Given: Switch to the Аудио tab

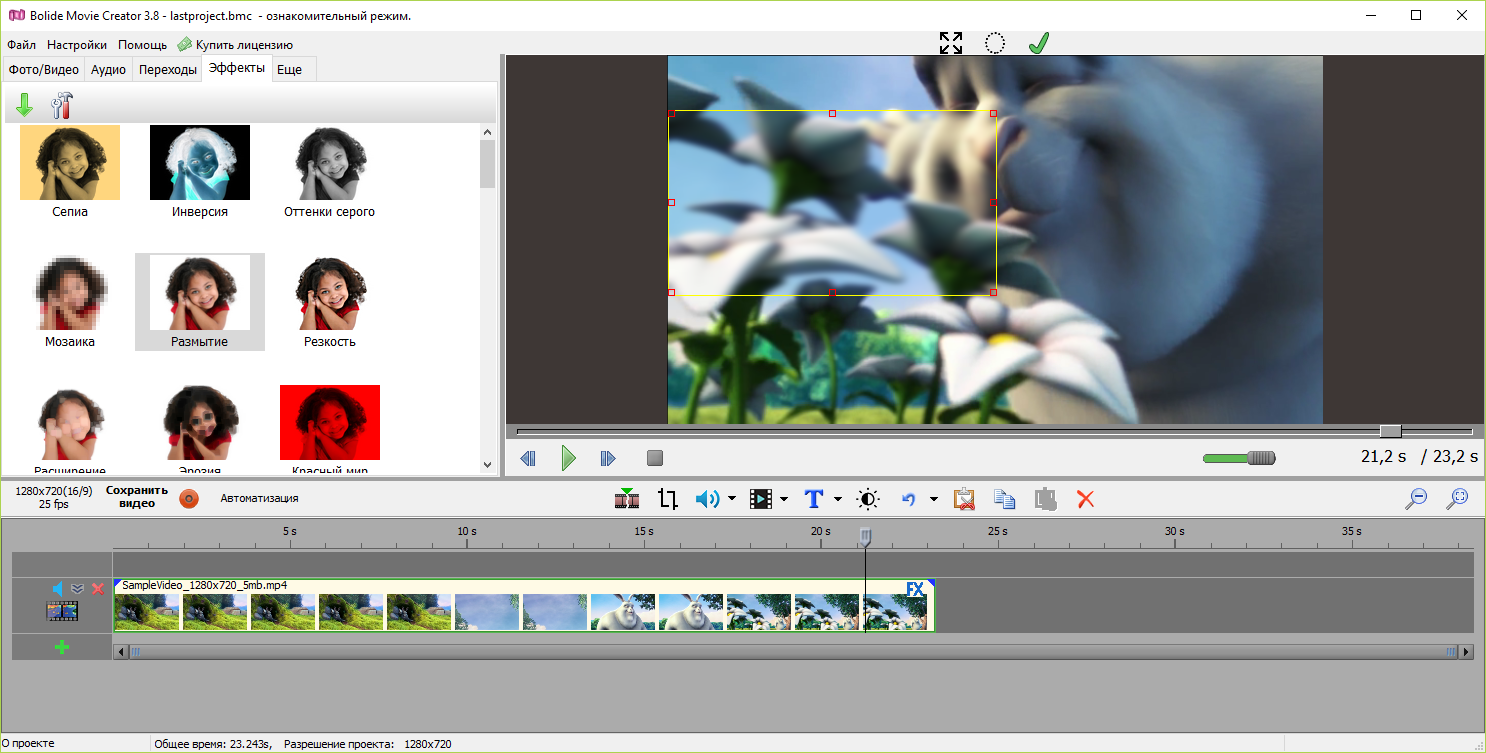Looking at the screenshot, I should 108,69.
